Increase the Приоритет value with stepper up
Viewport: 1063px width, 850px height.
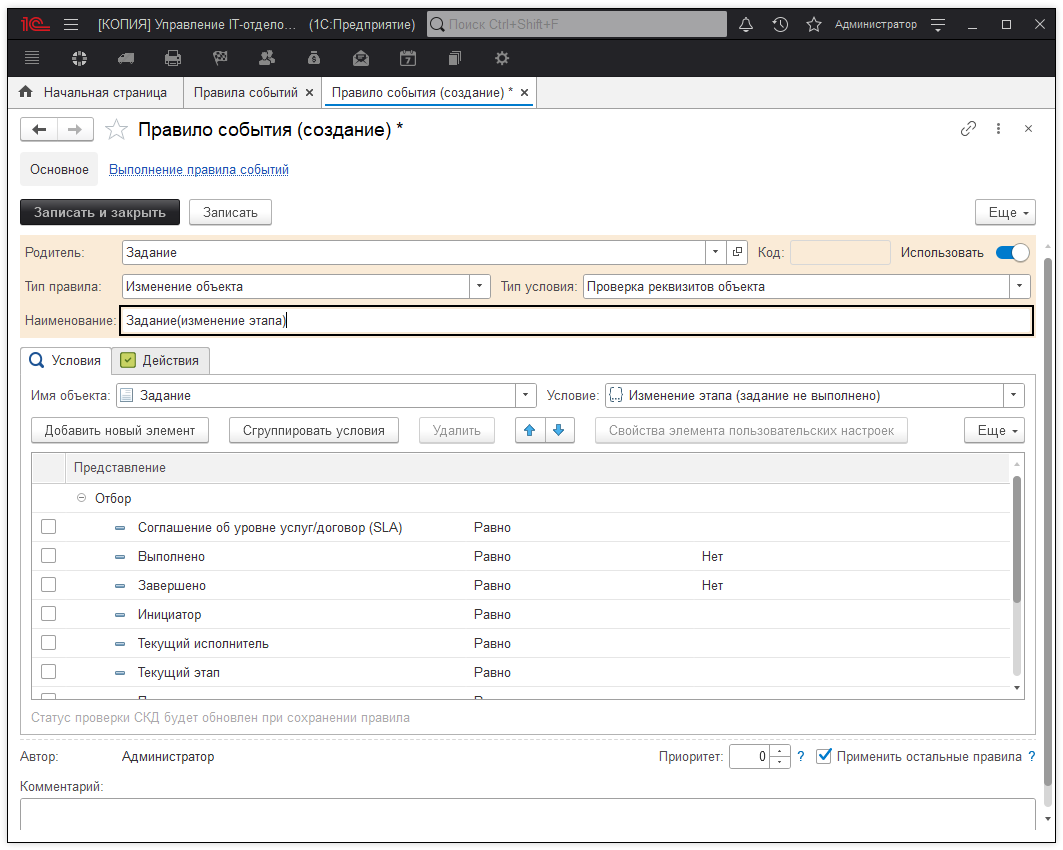coord(781,751)
